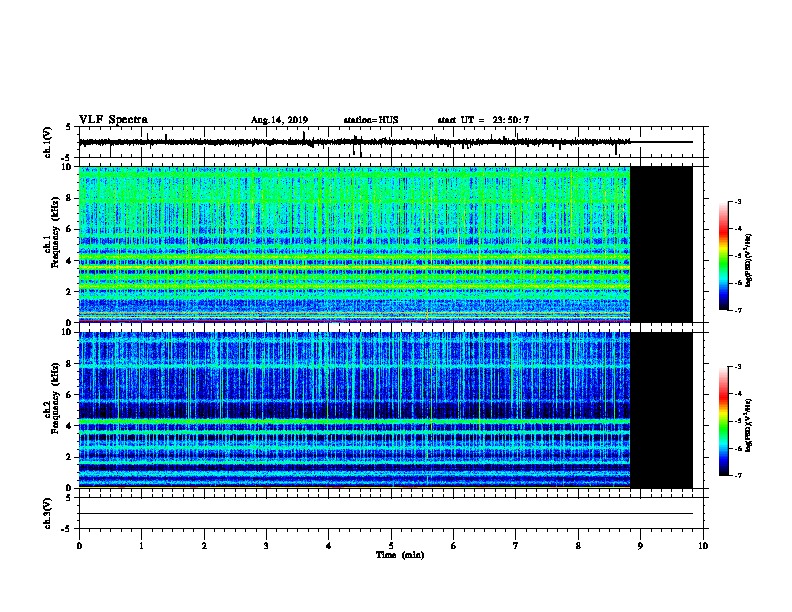Click the ch.1 color scale log(PSD) unit label

click(749, 260)
